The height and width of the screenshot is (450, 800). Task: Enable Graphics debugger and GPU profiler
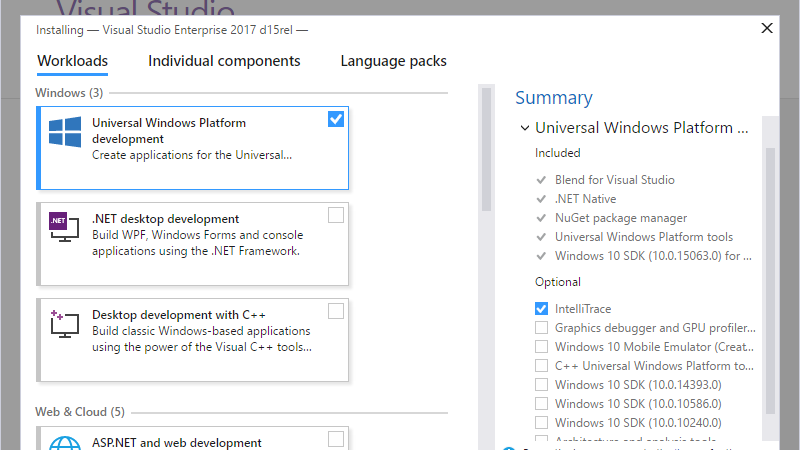pyautogui.click(x=541, y=328)
